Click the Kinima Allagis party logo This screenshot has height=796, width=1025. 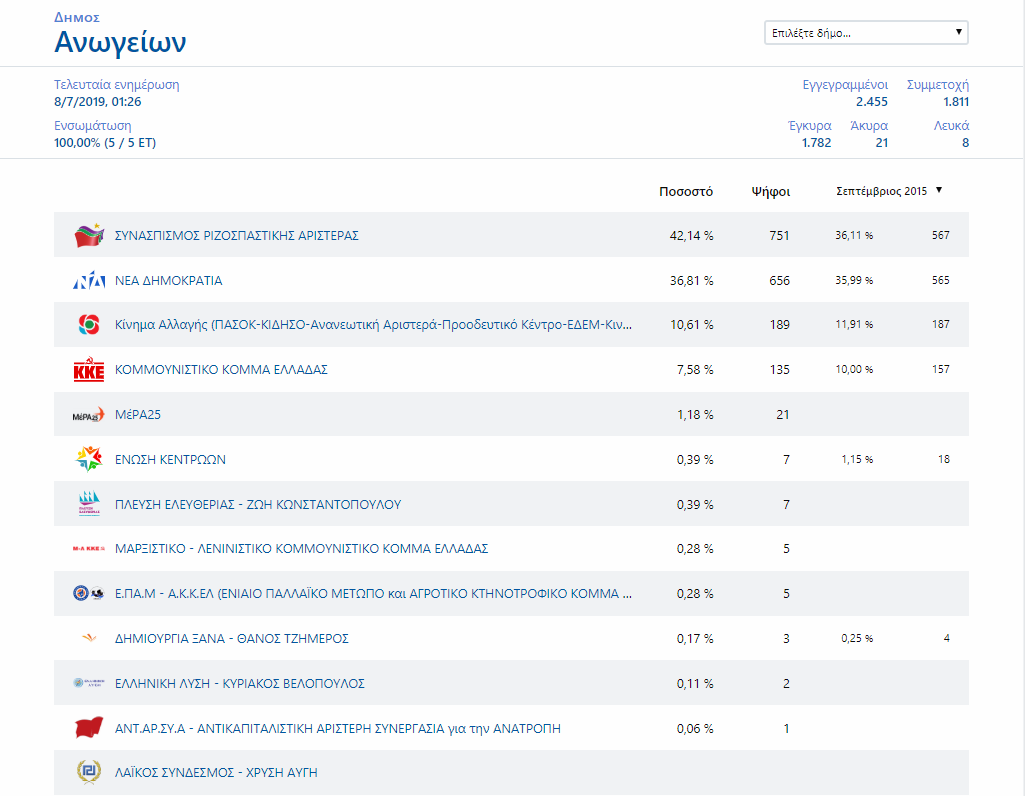click(x=89, y=325)
